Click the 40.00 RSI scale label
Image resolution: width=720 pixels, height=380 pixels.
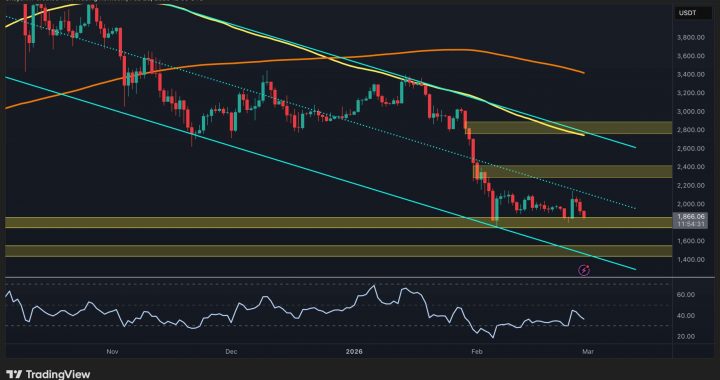pyautogui.click(x=686, y=316)
